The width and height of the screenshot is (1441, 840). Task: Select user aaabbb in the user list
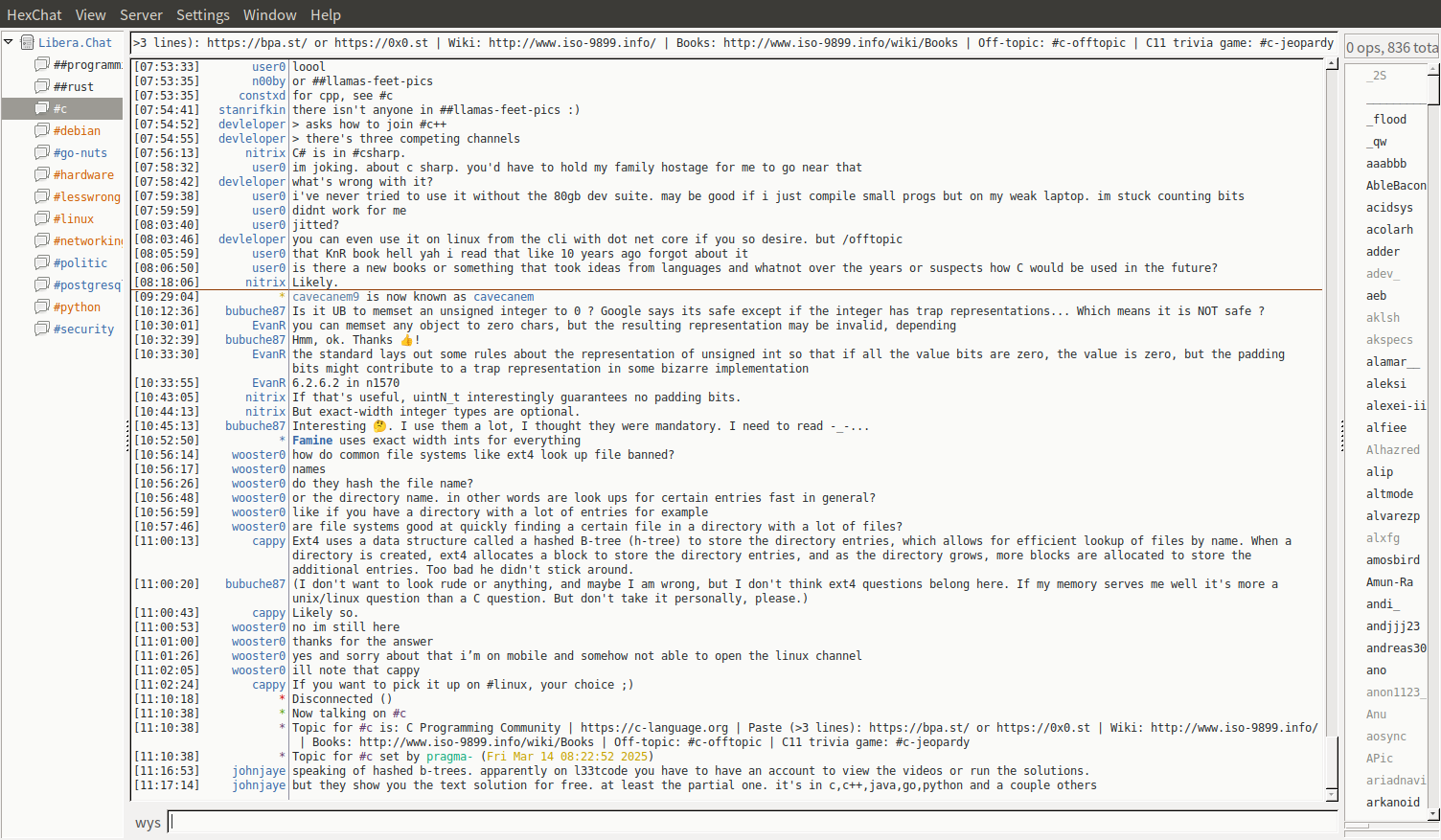(1386, 164)
